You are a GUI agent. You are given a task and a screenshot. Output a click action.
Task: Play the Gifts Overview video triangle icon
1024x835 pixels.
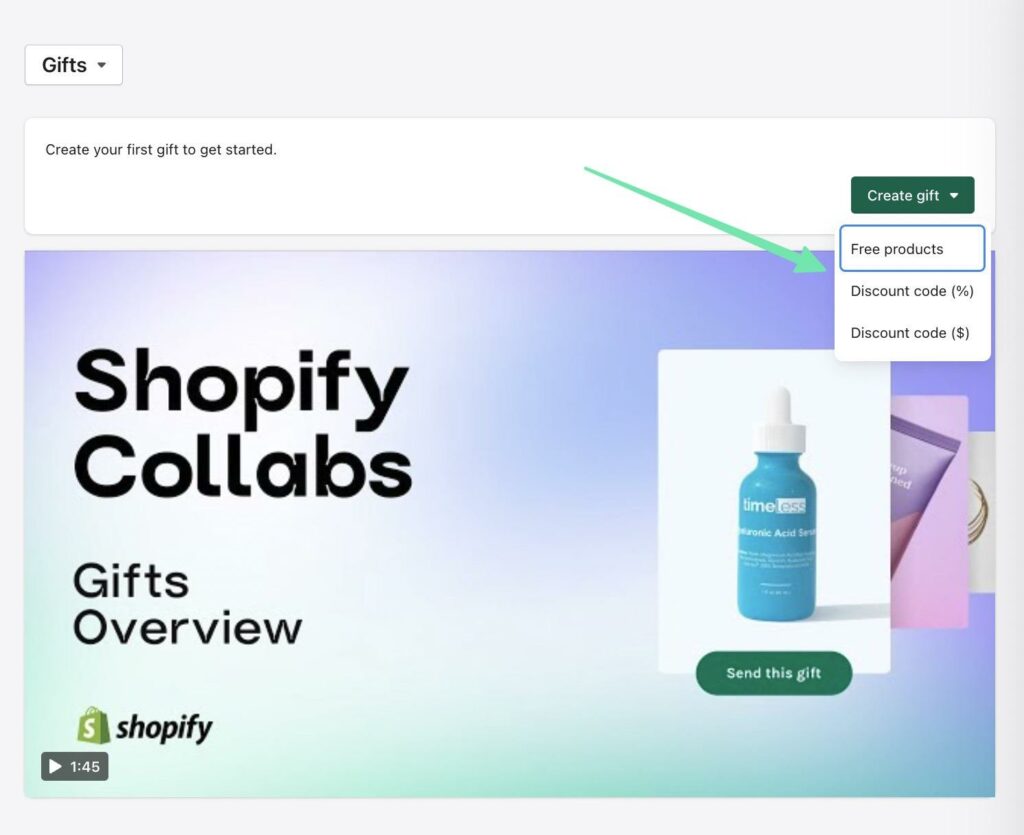click(56, 766)
